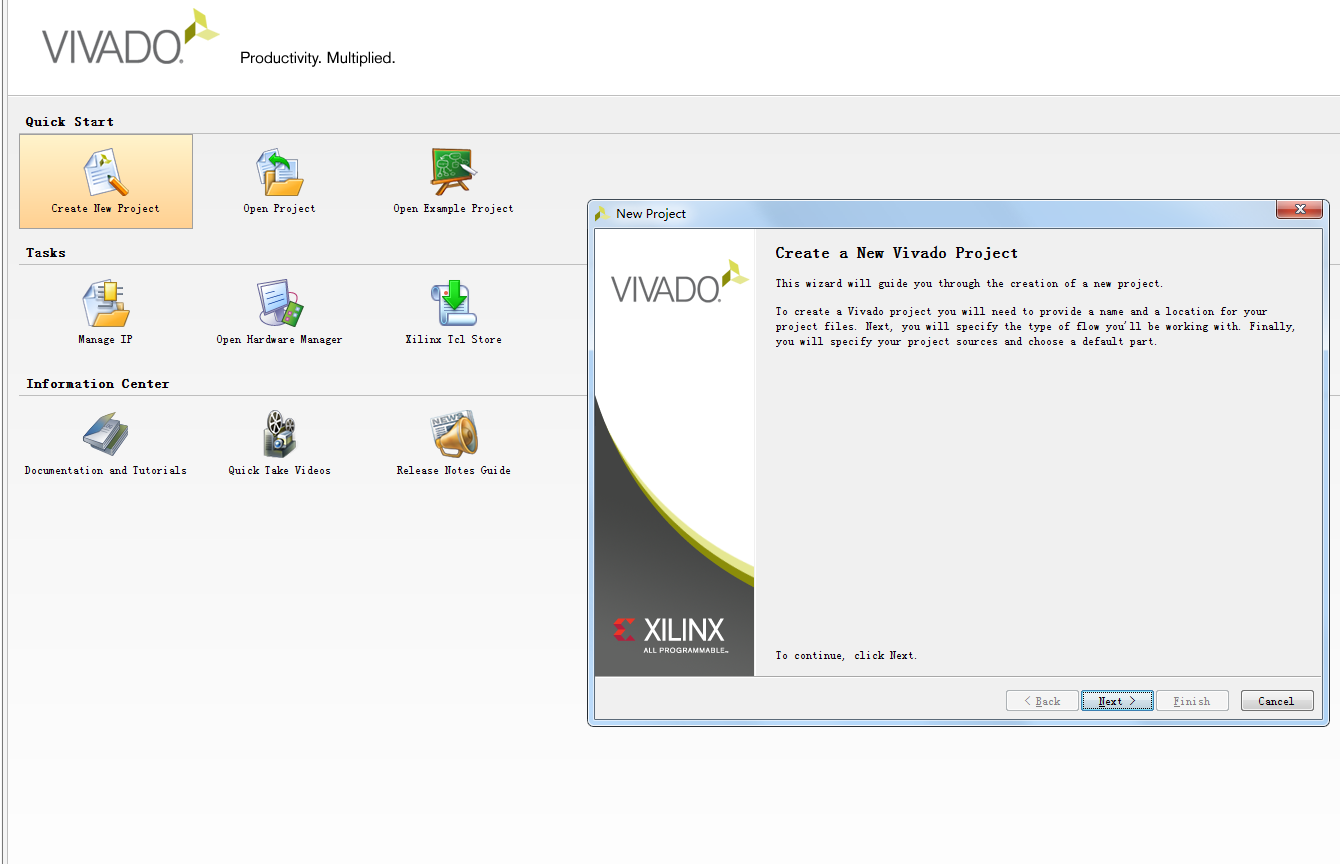Viewport: 1340px width, 864px height.
Task: Close the New Project dialog window
Action: (x=1300, y=209)
